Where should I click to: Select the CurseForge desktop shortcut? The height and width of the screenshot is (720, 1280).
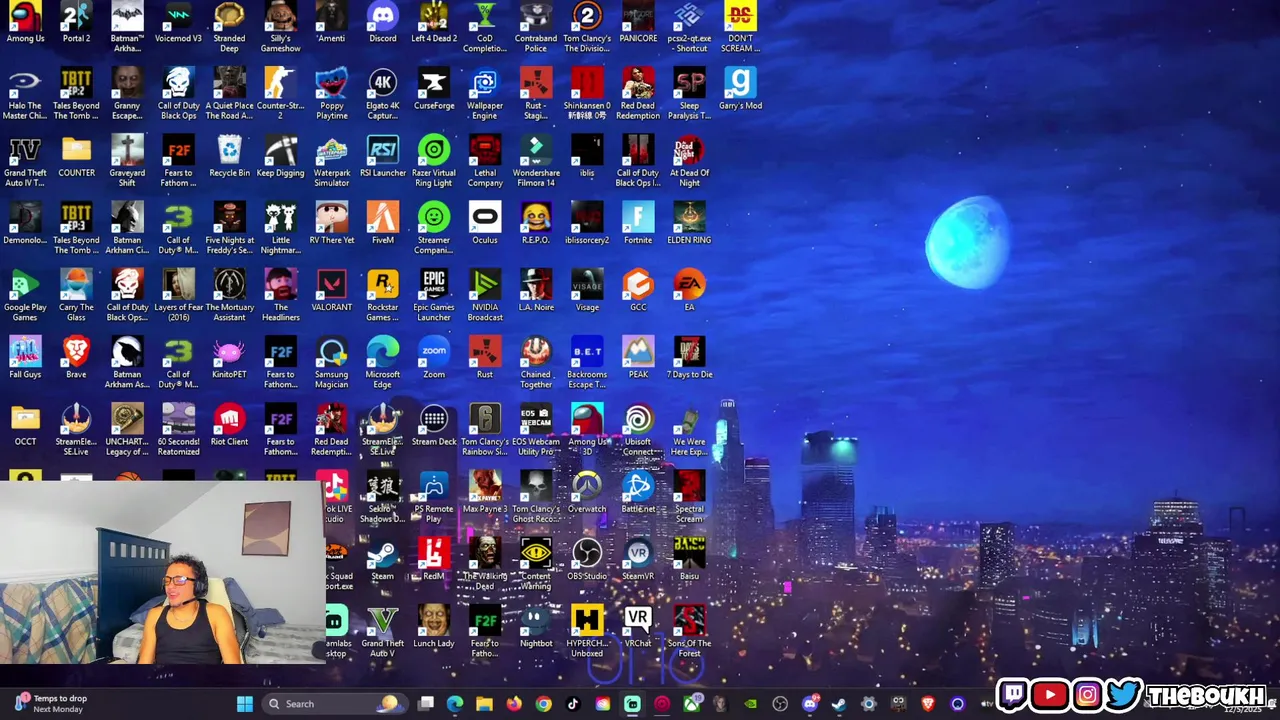click(434, 89)
